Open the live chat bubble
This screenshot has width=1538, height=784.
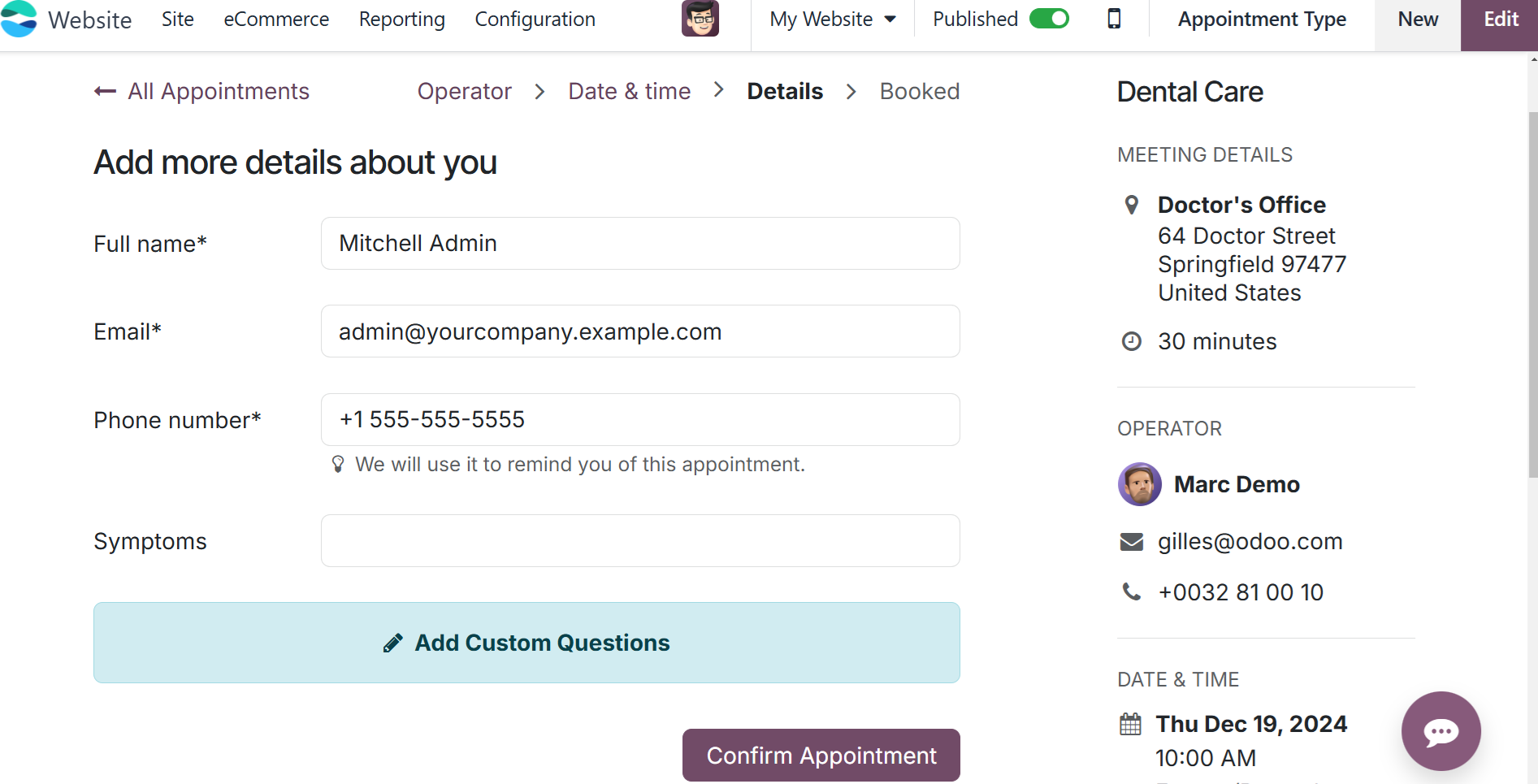(1441, 731)
